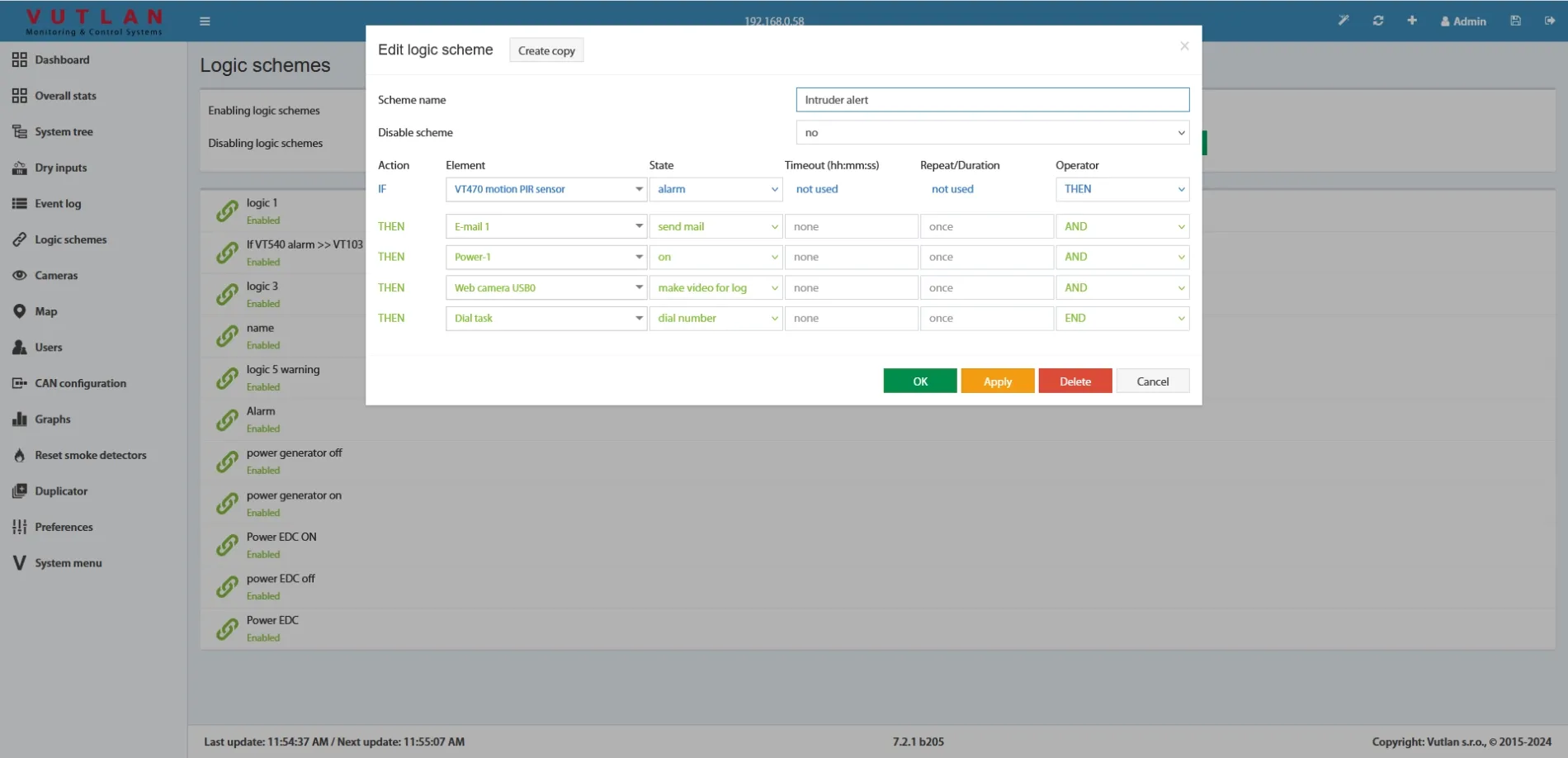The width and height of the screenshot is (1568, 758).
Task: Open the Cameras section in sidebar
Action: click(x=55, y=275)
